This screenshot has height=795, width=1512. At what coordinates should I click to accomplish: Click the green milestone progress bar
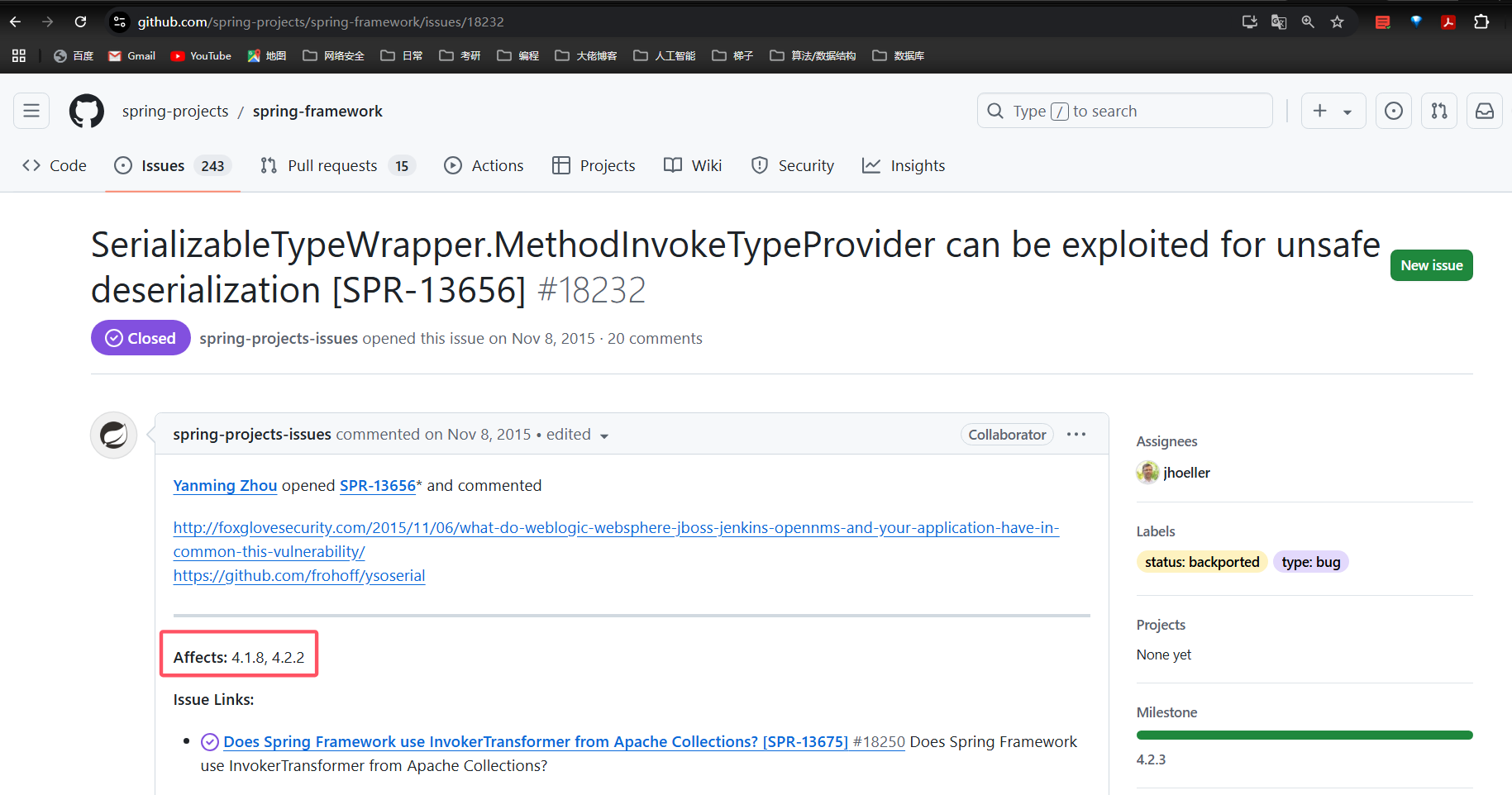tap(1305, 735)
